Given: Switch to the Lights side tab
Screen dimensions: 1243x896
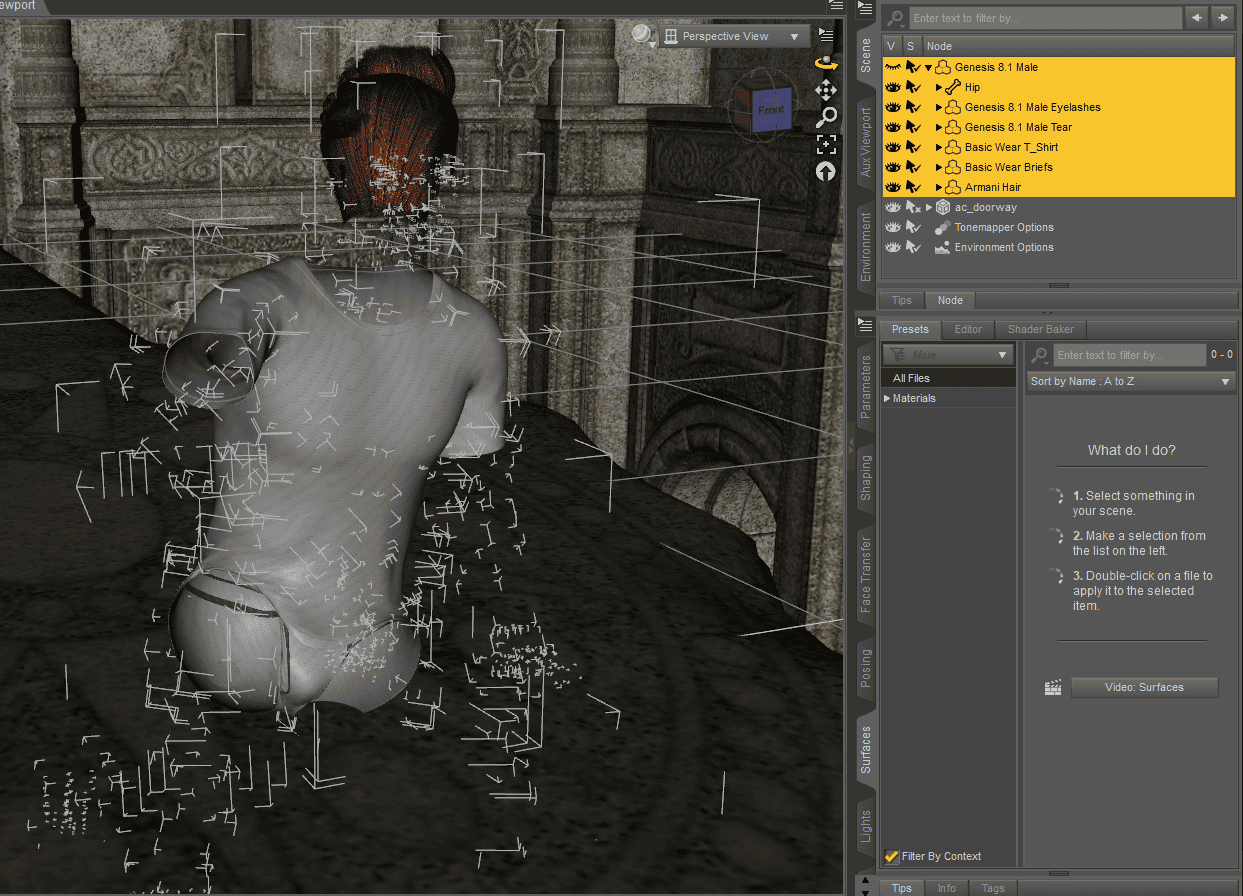Looking at the screenshot, I should click(x=865, y=825).
